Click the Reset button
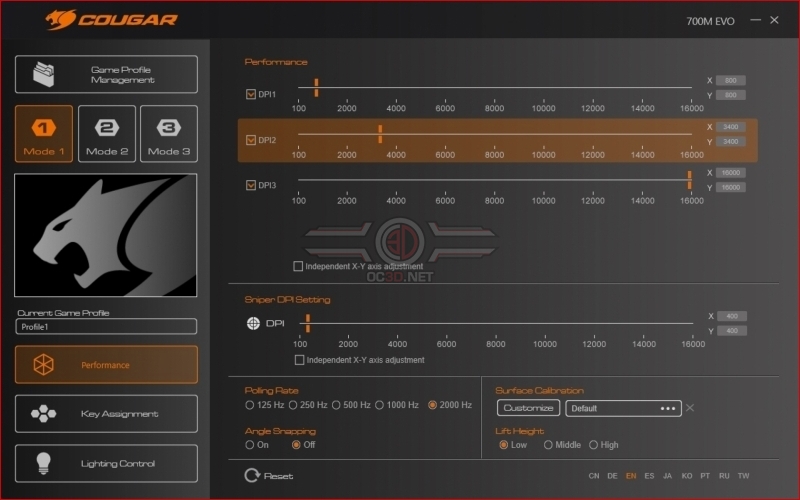 [269, 476]
